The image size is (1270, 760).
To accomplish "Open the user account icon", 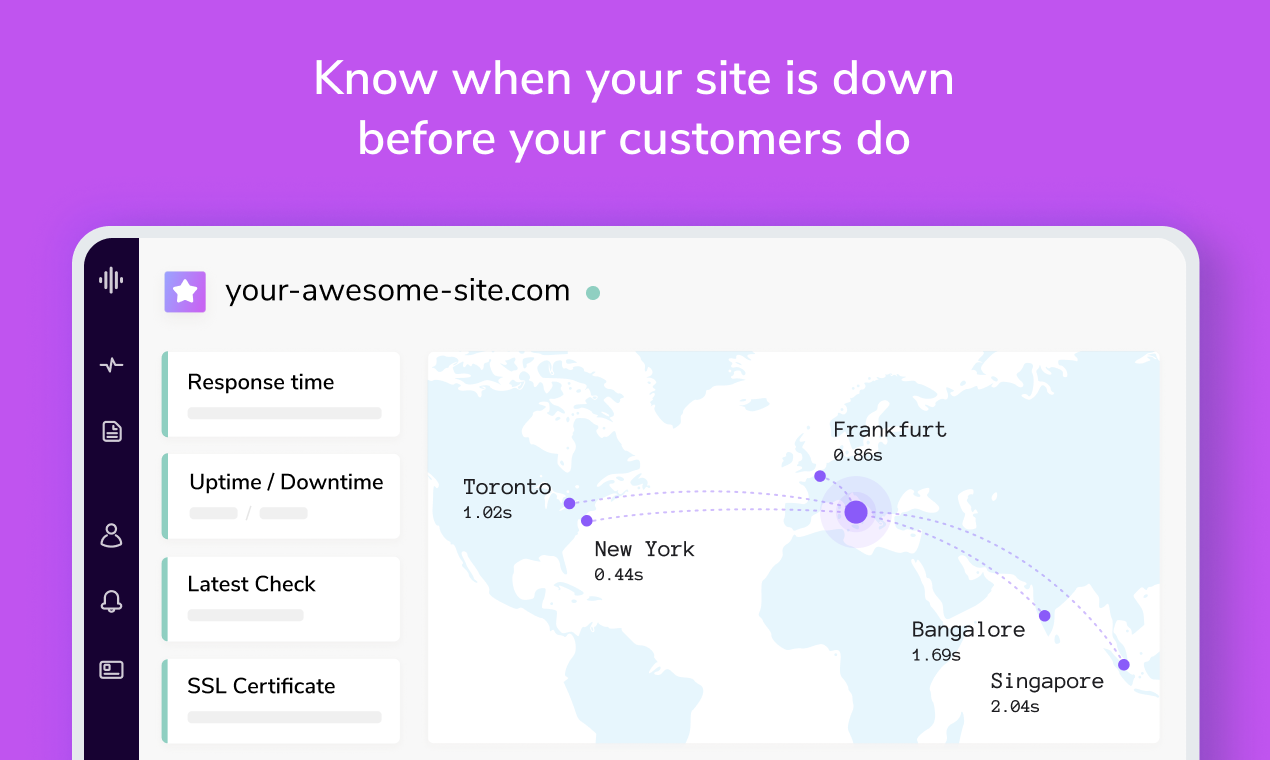I will (x=111, y=535).
